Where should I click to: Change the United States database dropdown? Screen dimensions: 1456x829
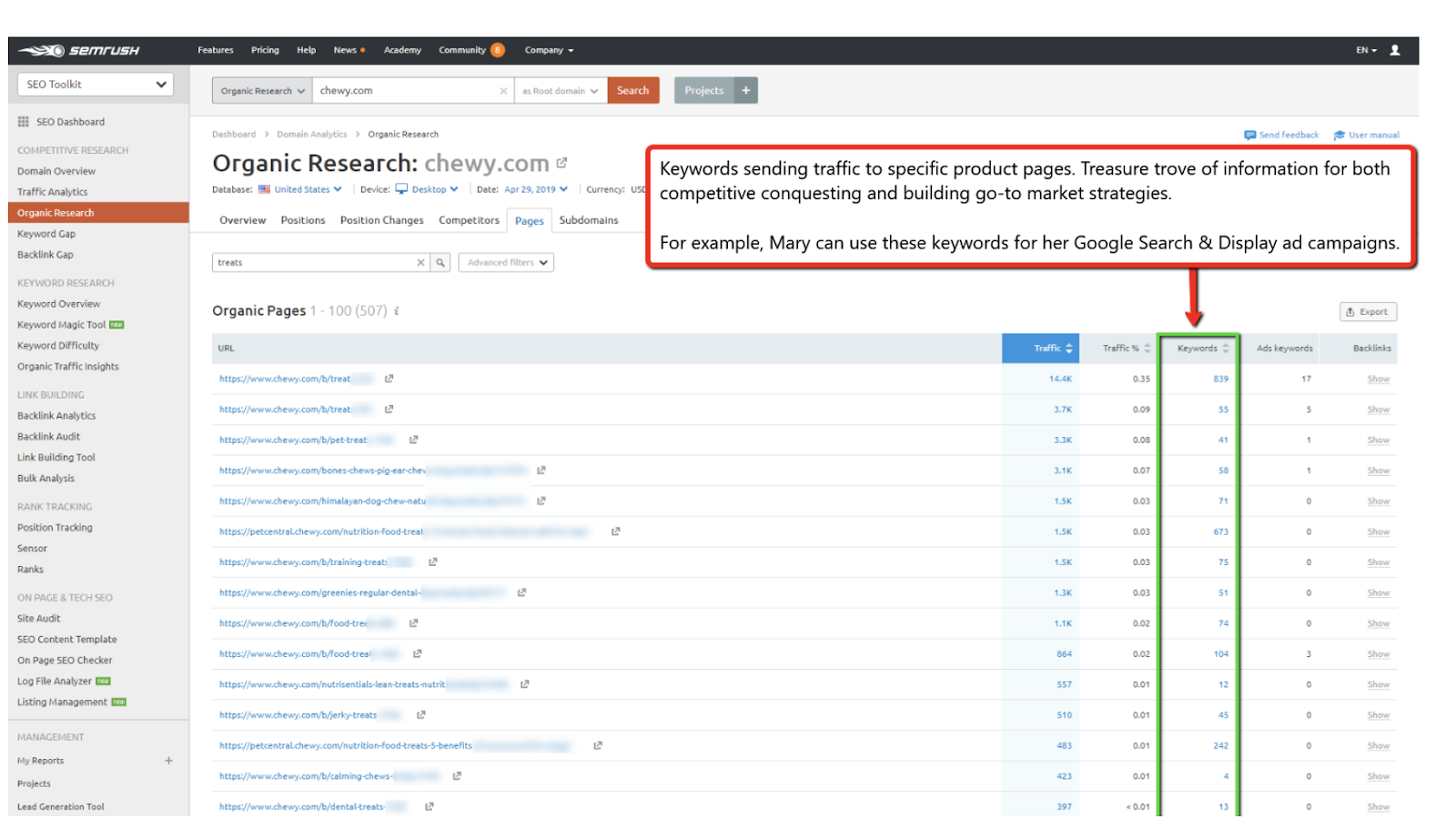300,189
